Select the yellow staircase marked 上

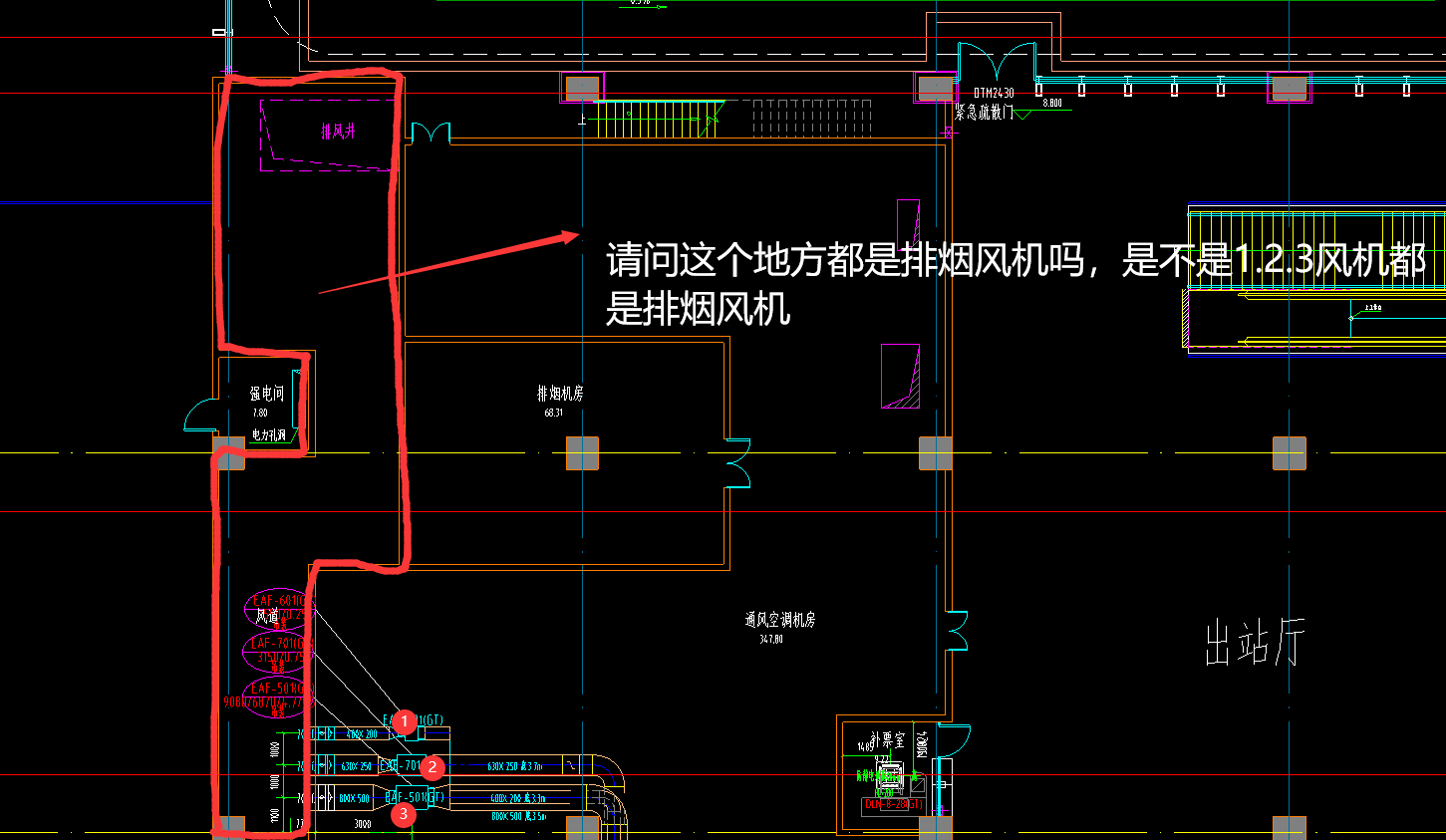[661, 119]
